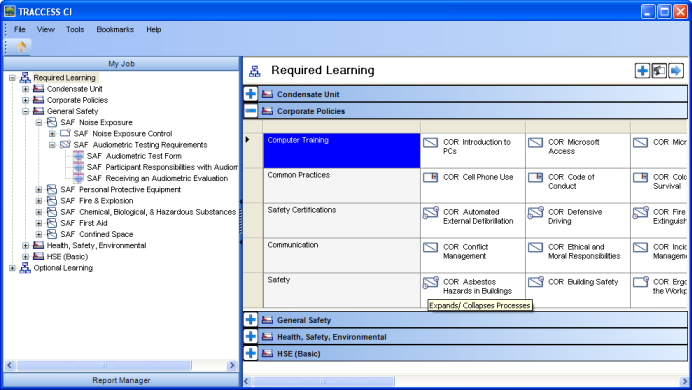Click the COR Building Safety icon
692x390 pixels.
(536, 281)
